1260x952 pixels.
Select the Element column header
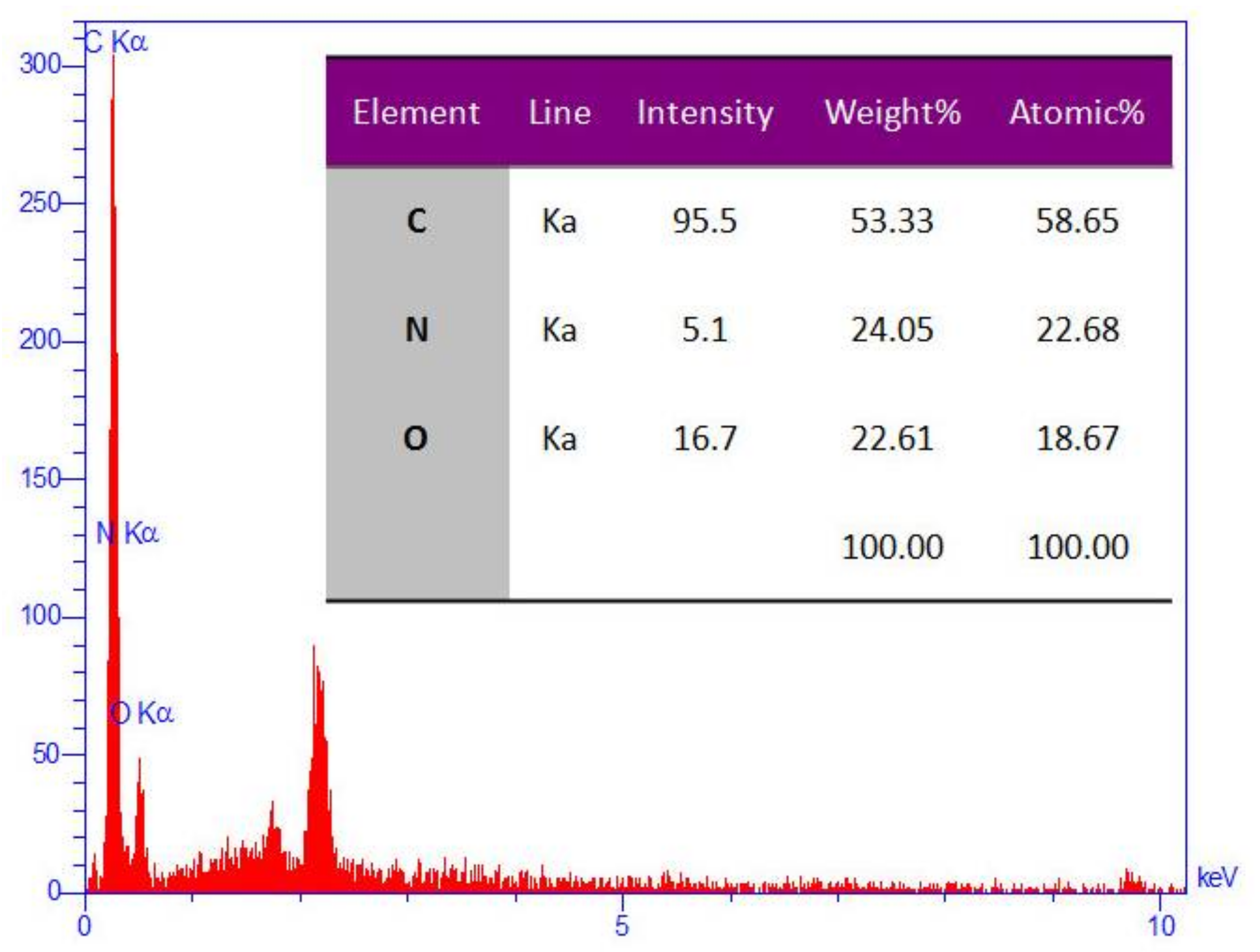[416, 112]
